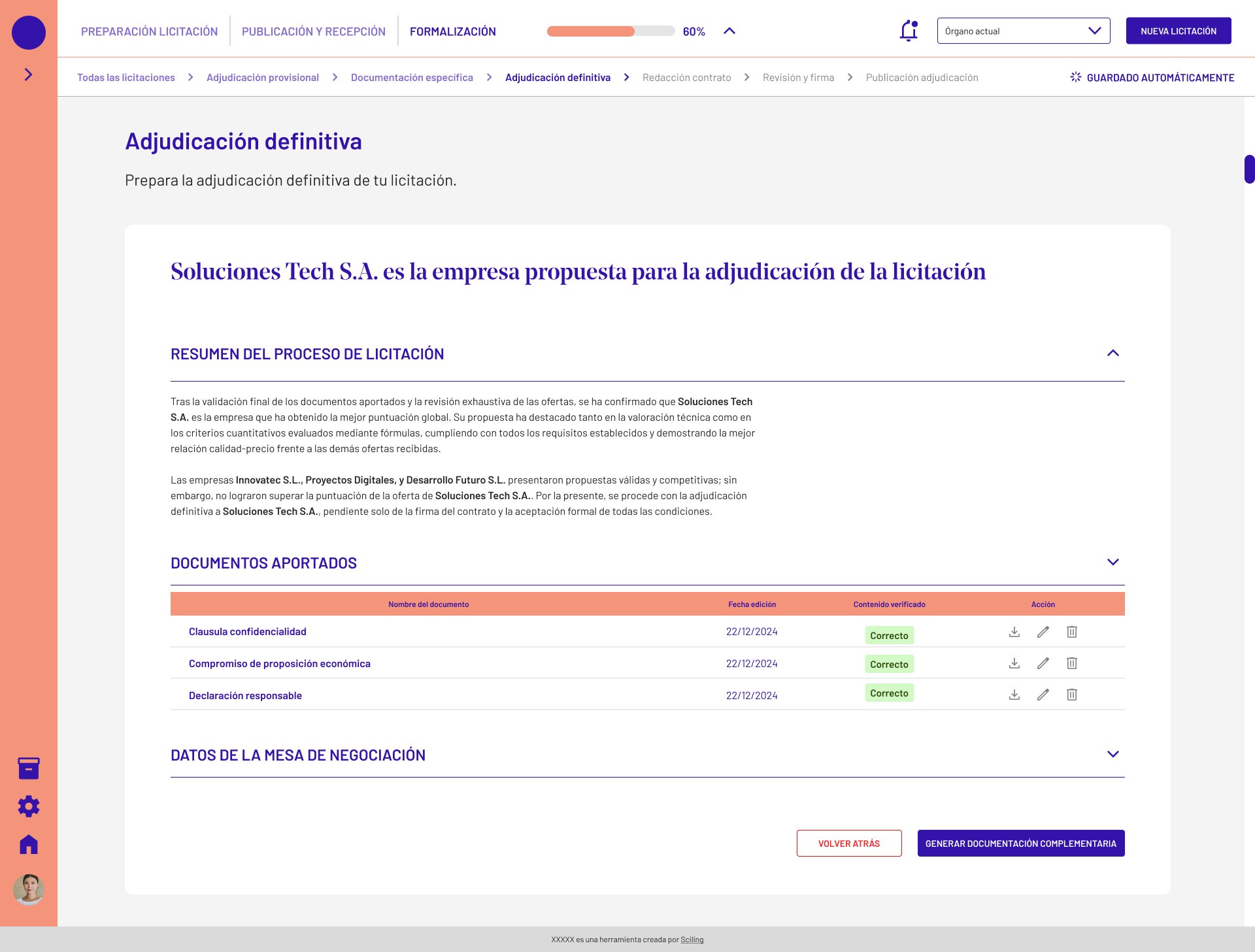Expand Datos de la mesa de negociación
1255x952 pixels.
pyautogui.click(x=1113, y=755)
